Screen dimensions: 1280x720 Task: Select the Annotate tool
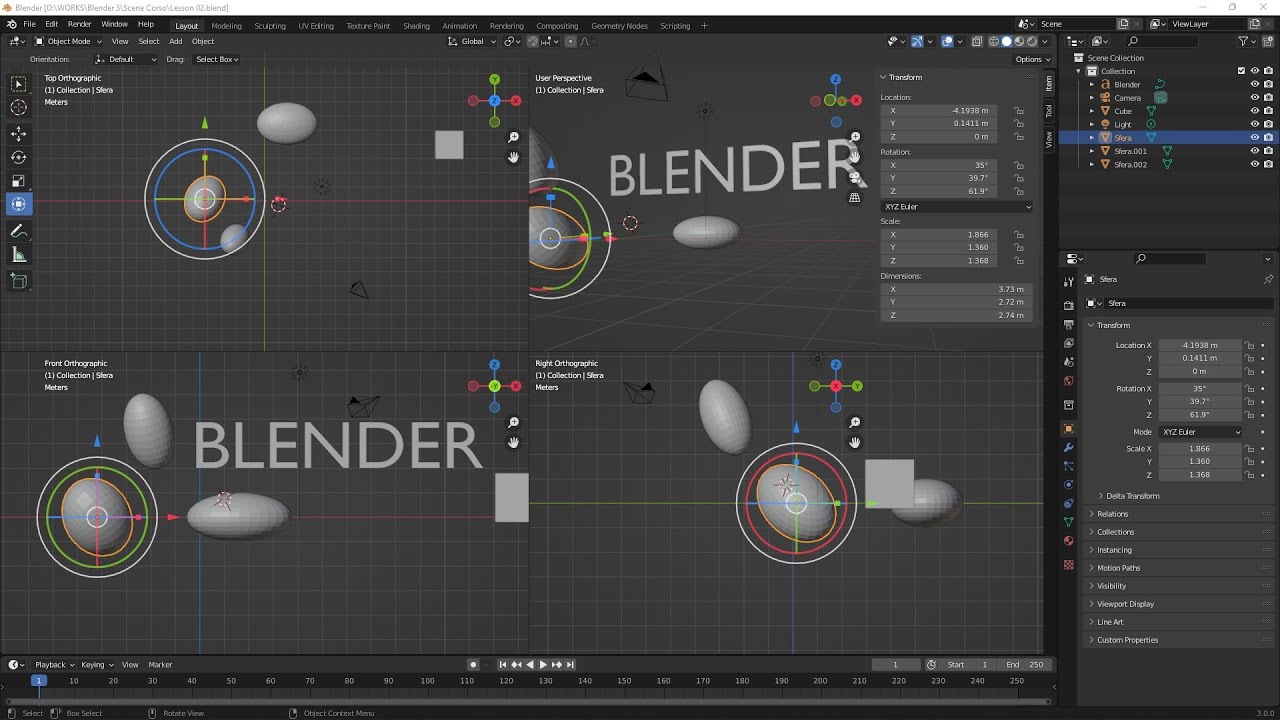(x=19, y=231)
